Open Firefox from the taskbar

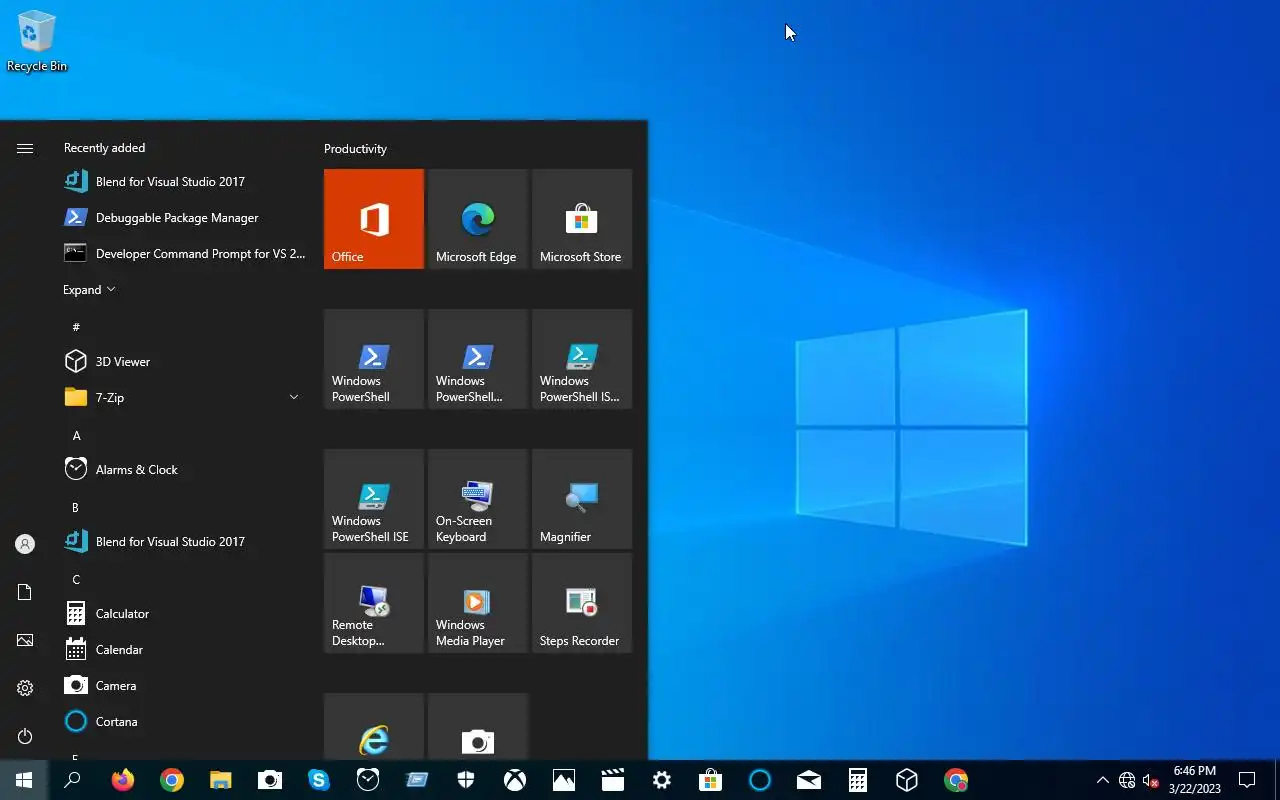[123, 780]
